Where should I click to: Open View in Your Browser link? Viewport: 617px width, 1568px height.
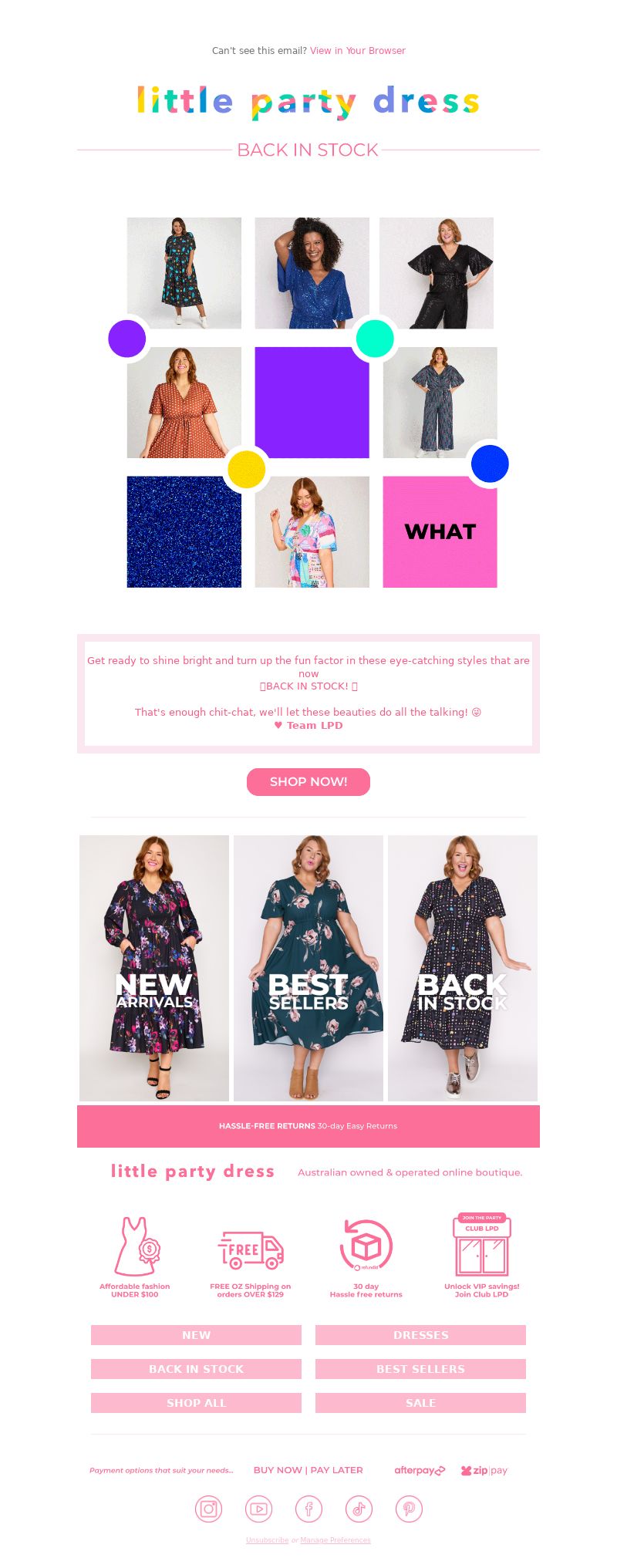coord(358,51)
